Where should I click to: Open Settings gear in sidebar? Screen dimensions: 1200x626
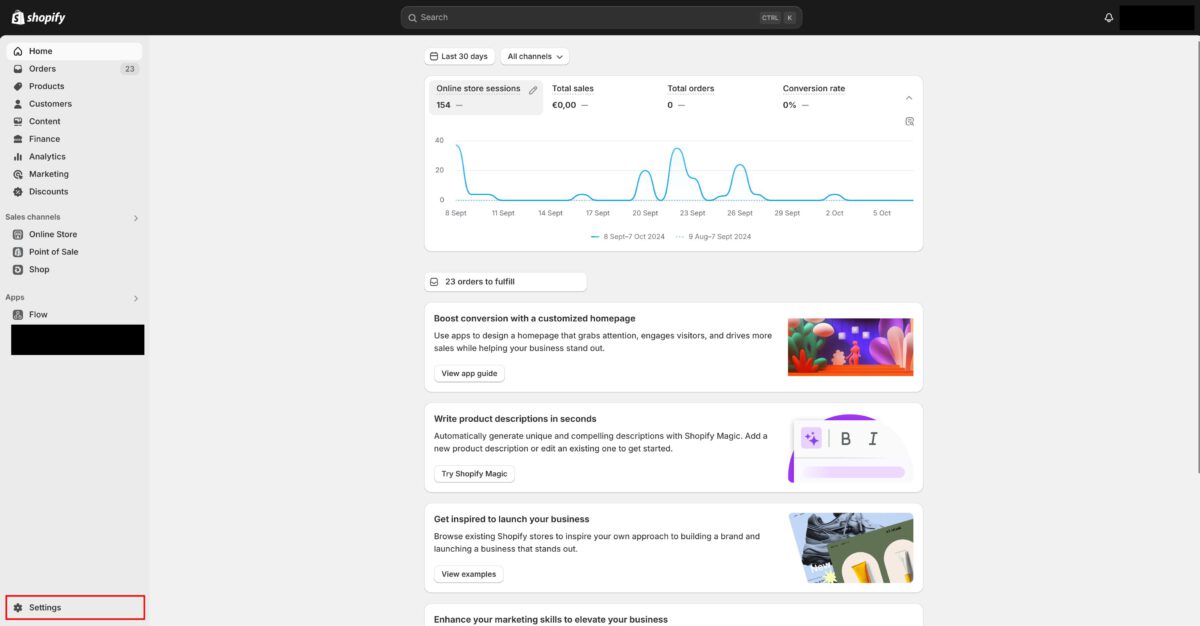pyautogui.click(x=18, y=607)
